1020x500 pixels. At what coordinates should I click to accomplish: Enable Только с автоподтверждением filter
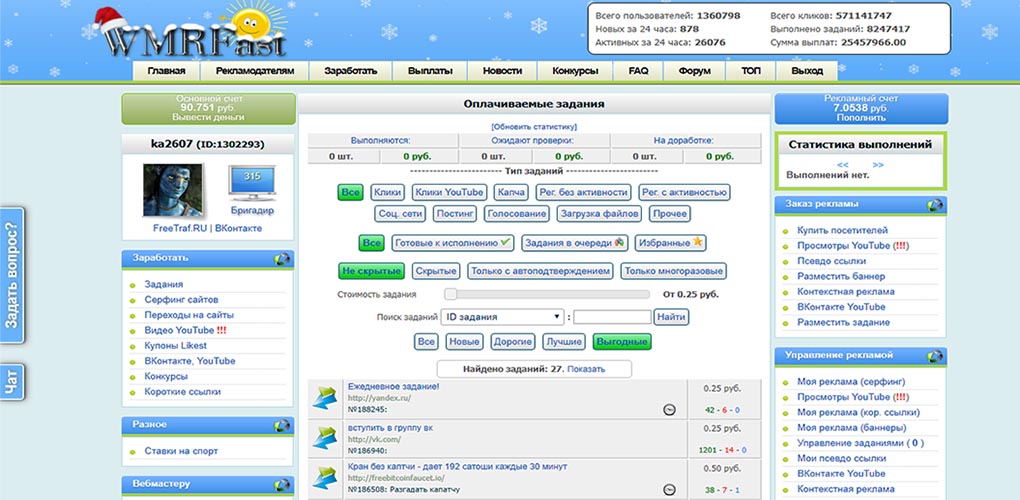click(x=541, y=271)
